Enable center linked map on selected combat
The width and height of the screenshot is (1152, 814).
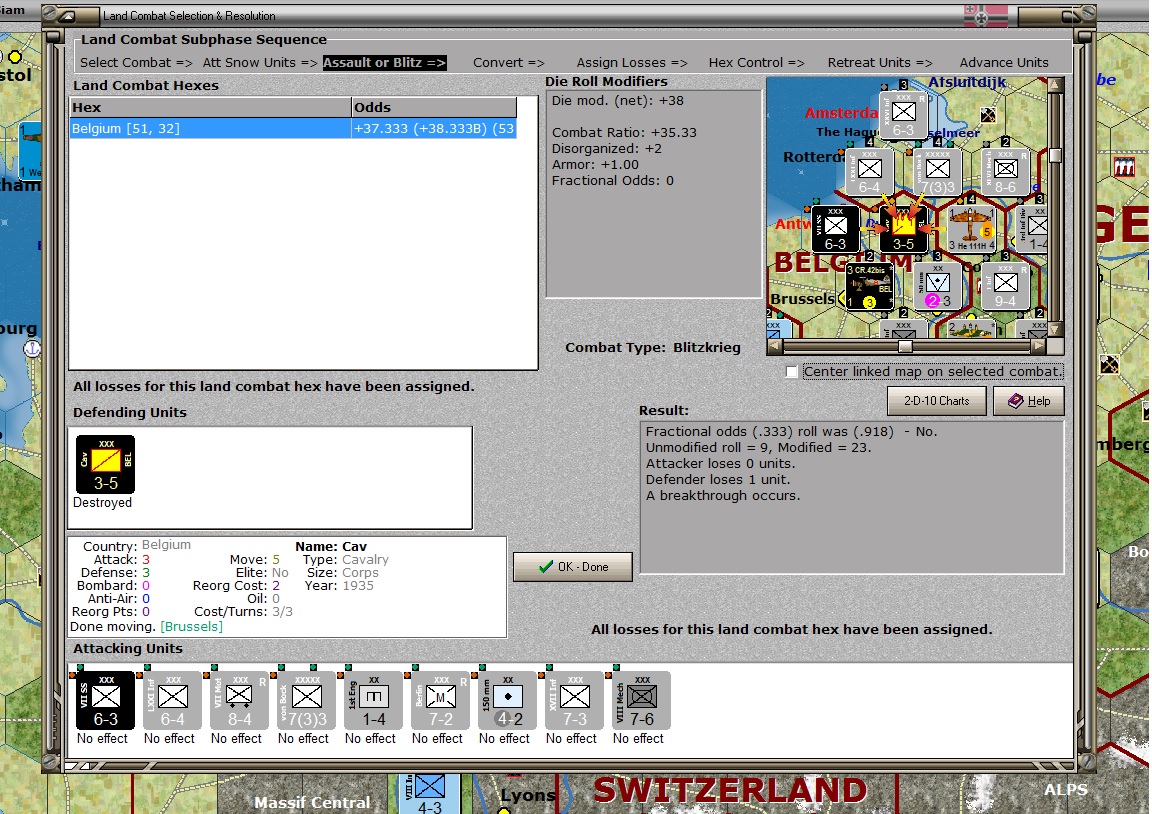point(791,372)
